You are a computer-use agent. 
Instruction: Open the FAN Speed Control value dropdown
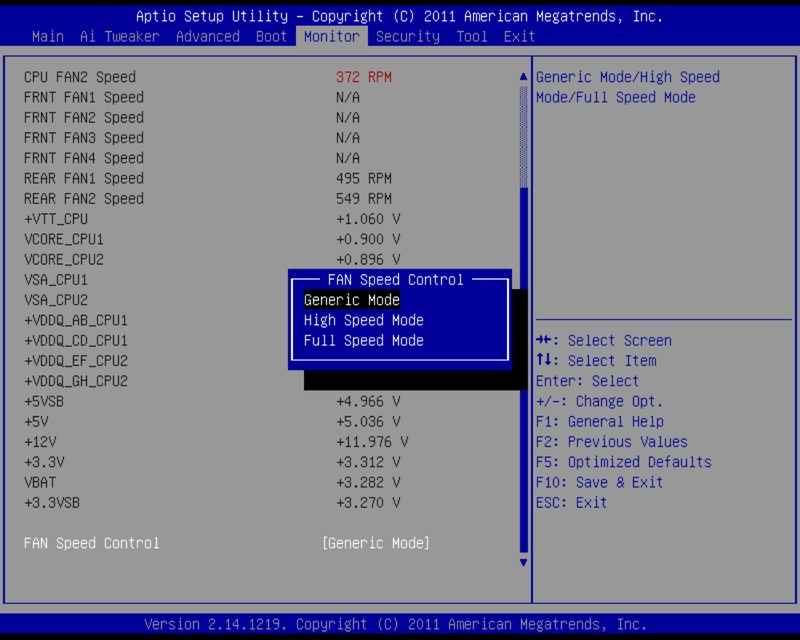(x=376, y=543)
